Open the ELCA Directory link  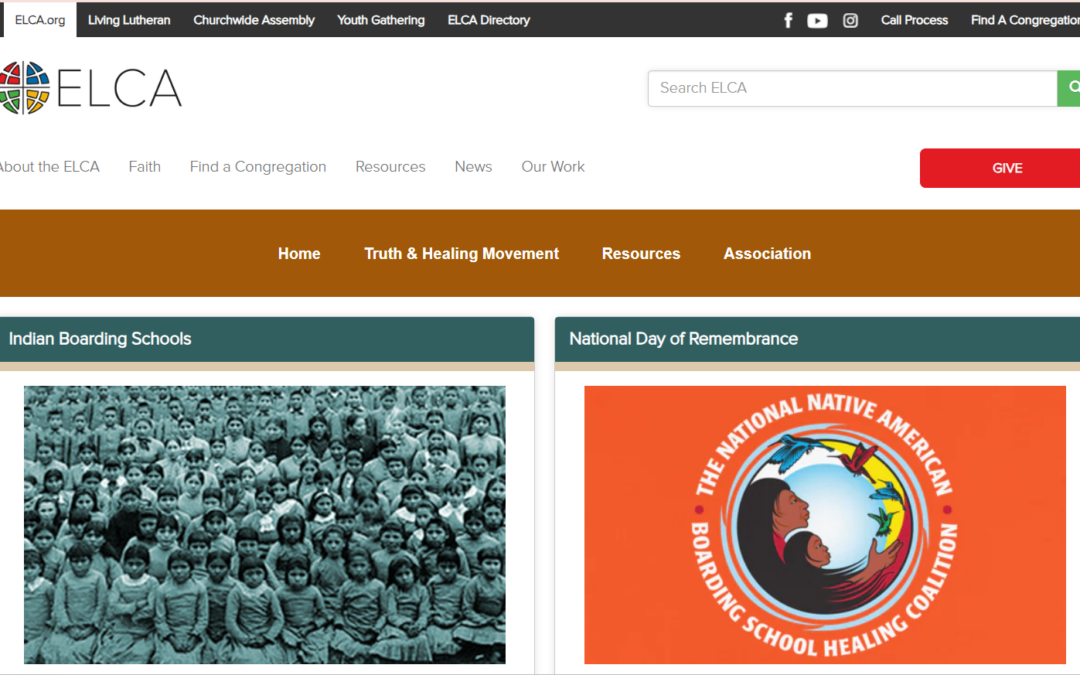pos(489,20)
